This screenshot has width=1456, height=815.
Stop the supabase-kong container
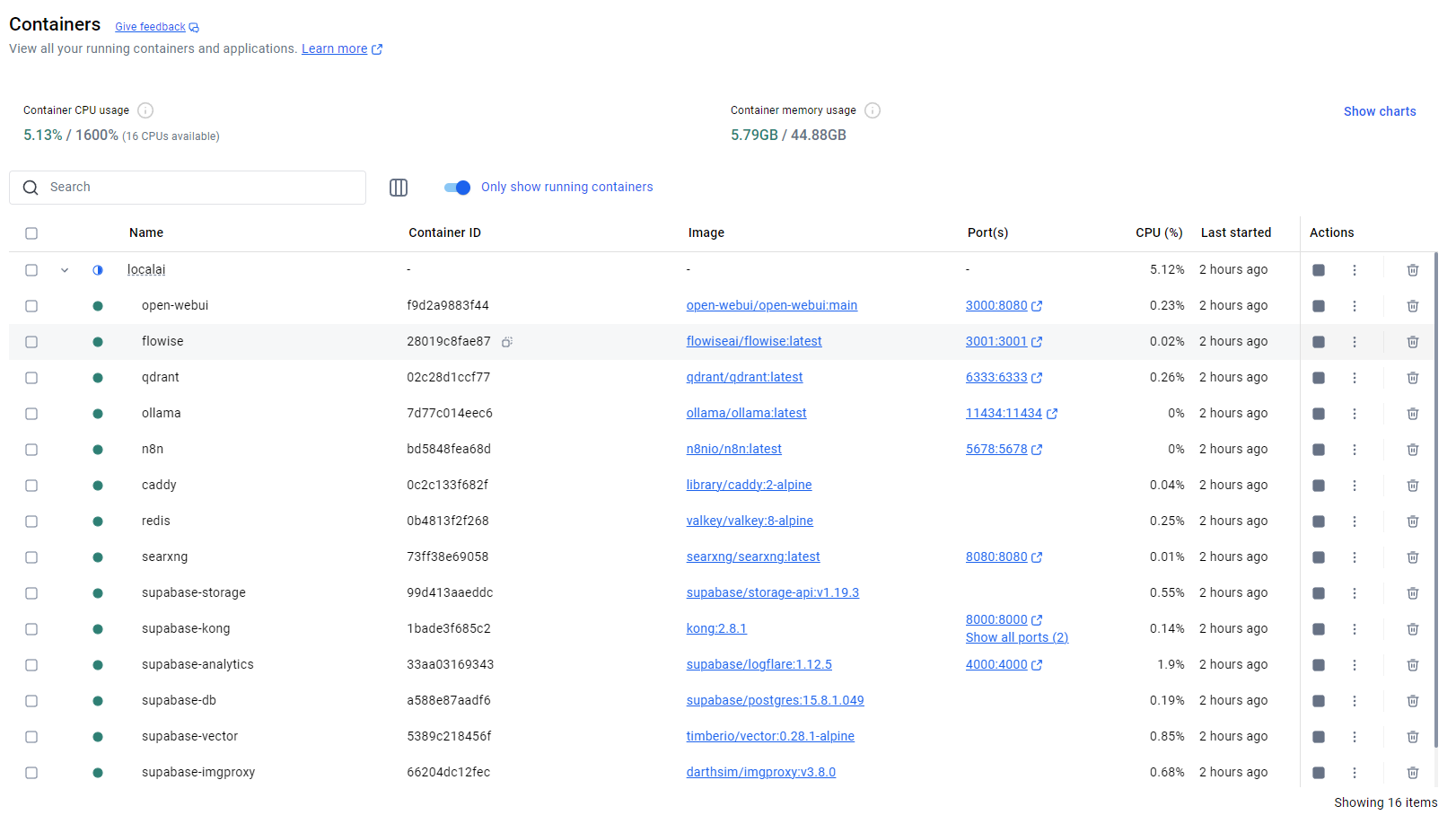click(x=1319, y=629)
